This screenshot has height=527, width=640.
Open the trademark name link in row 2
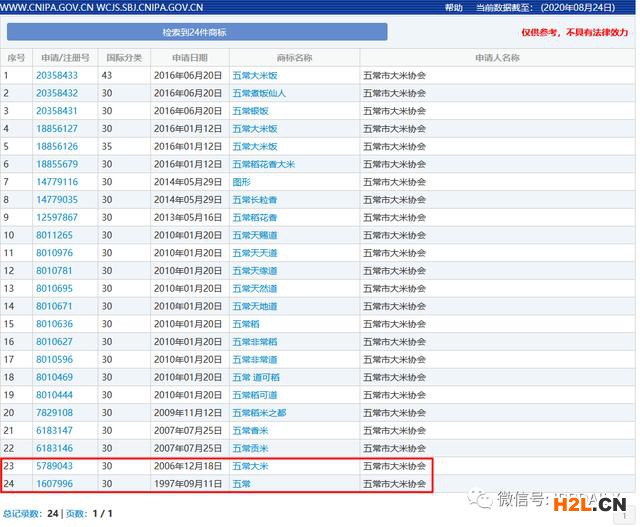tap(259, 93)
